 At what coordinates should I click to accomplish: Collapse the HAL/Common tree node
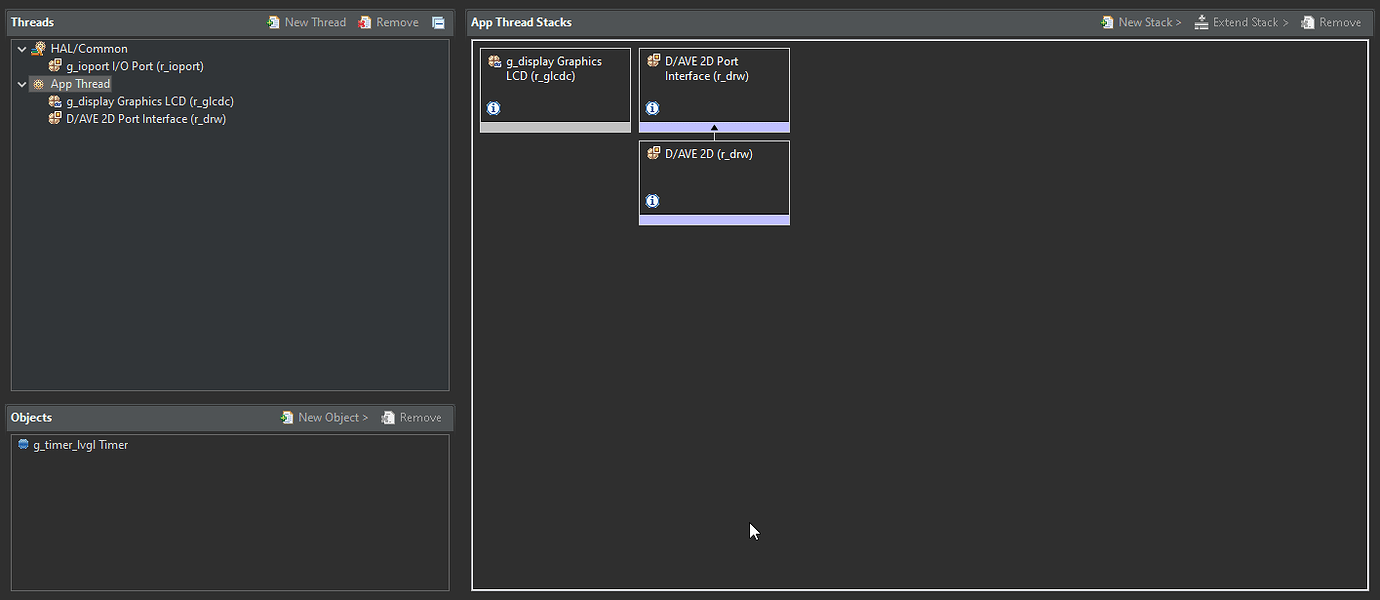click(x=22, y=47)
